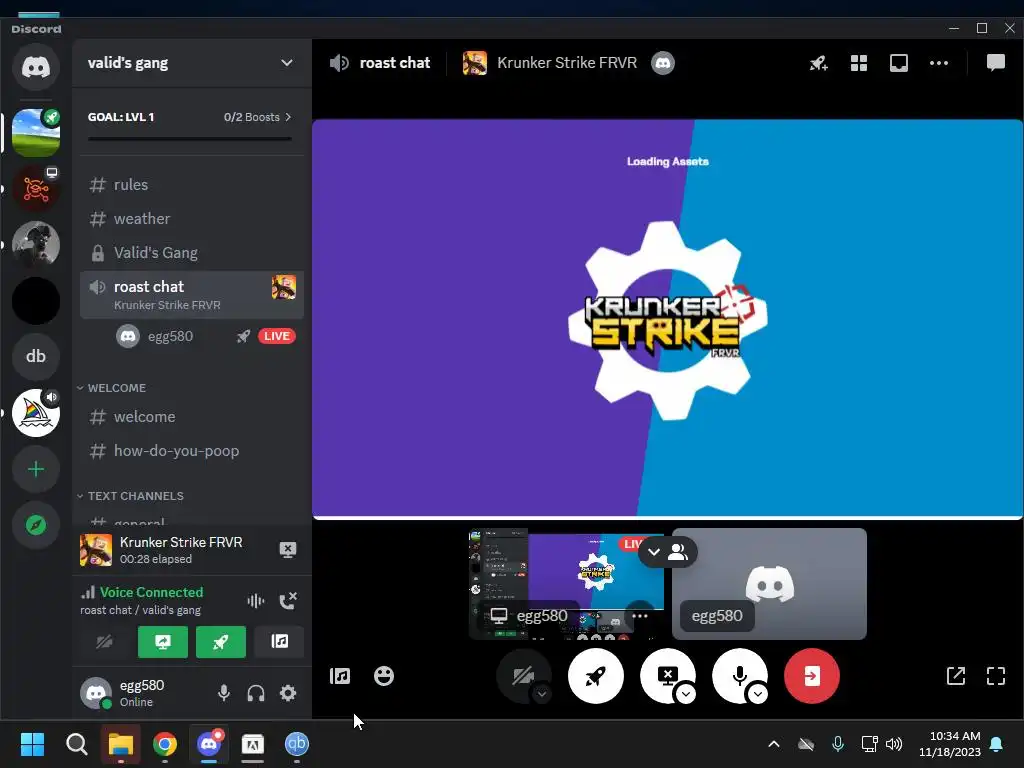Open the Midjourney sailboat server
The image size is (1024, 768).
coord(36,413)
